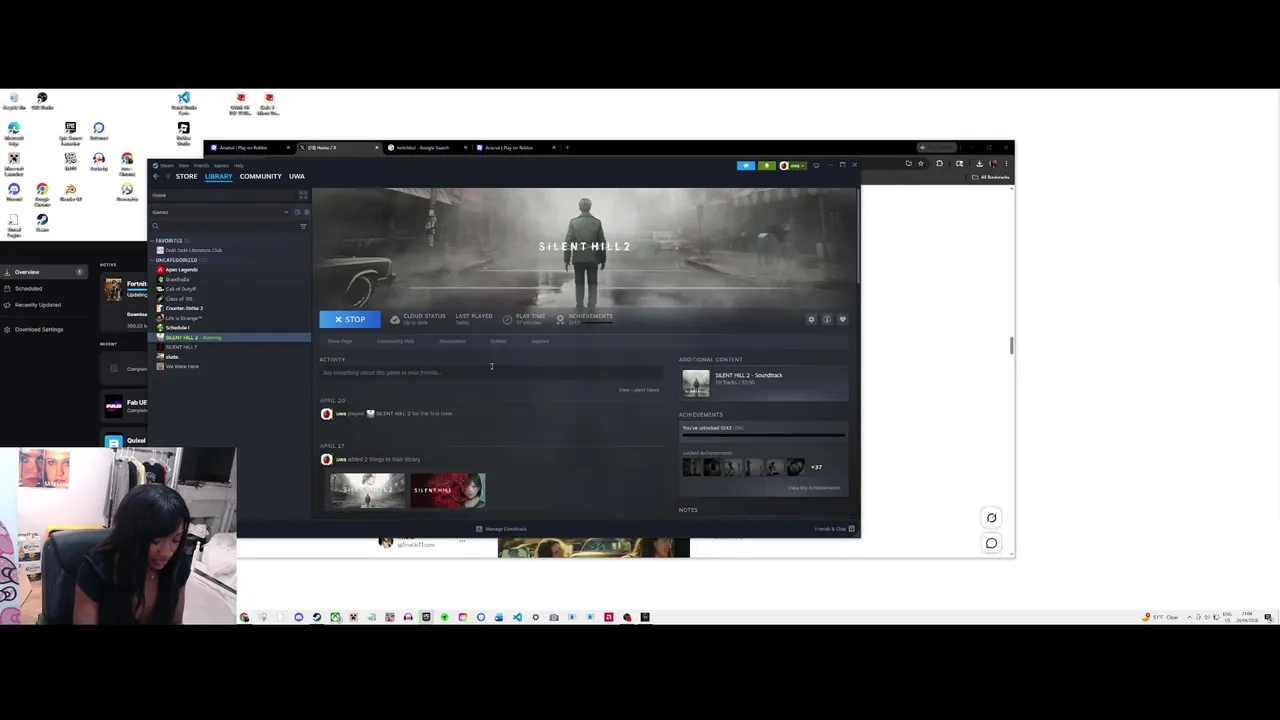Open the Help menu in Steam
This screenshot has height=720, width=1280.
(x=238, y=165)
